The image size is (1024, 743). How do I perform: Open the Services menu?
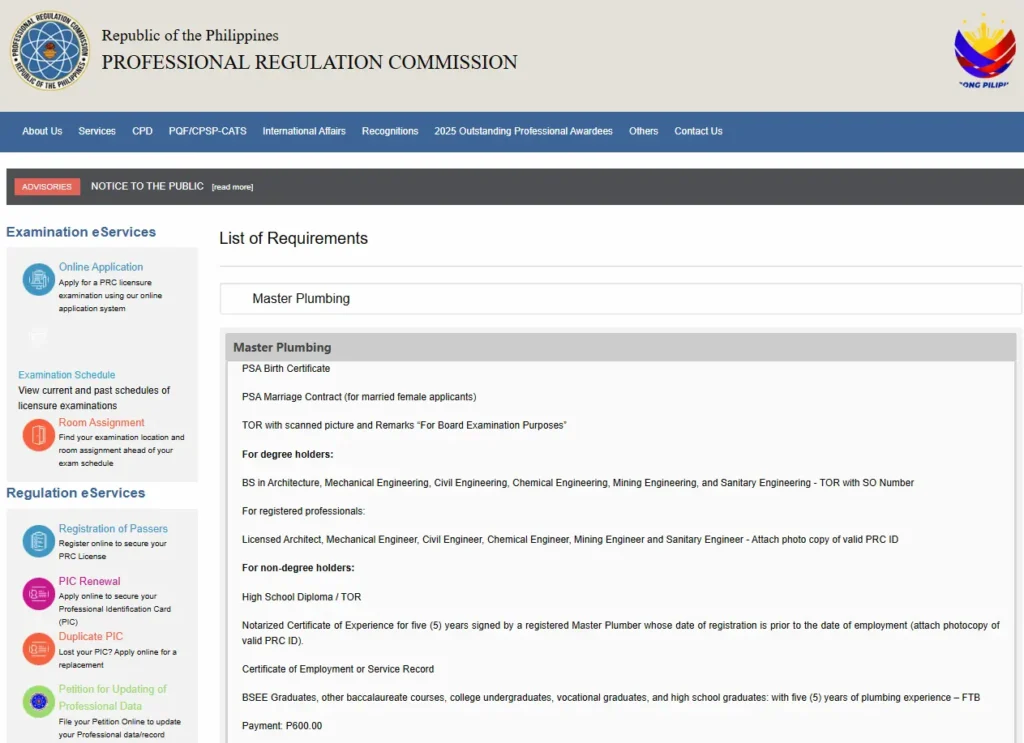97,131
